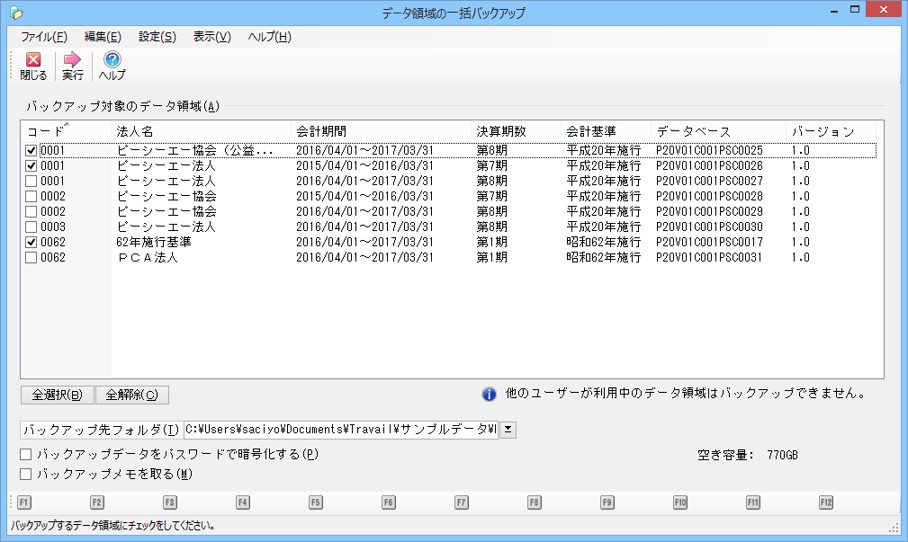The width and height of the screenshot is (908, 542).
Task: Uncheck the 62年施行基準 data area checkbox
Action: coord(31,242)
